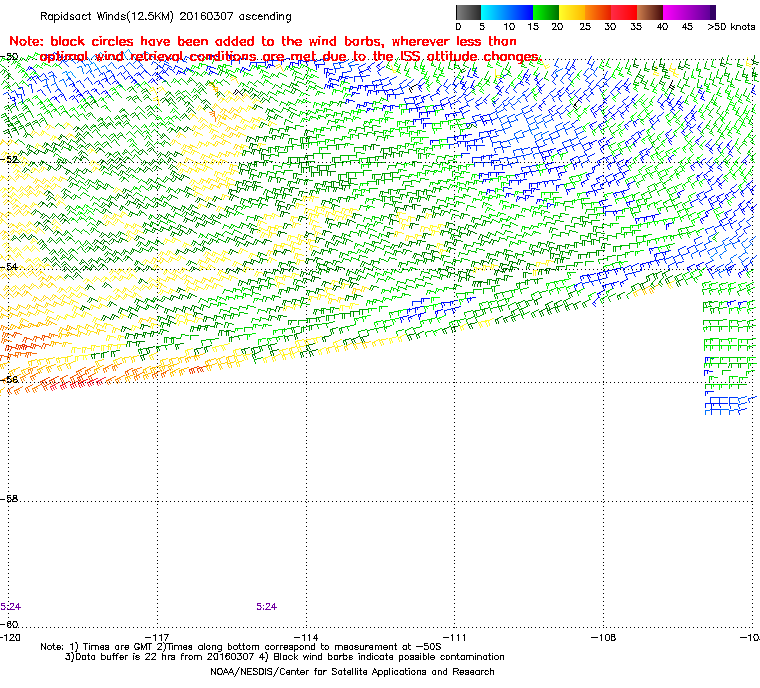Screen dimensions: 760x688
Task: Click the purple '5:24' time between -117 and -114
Action: 267,607
